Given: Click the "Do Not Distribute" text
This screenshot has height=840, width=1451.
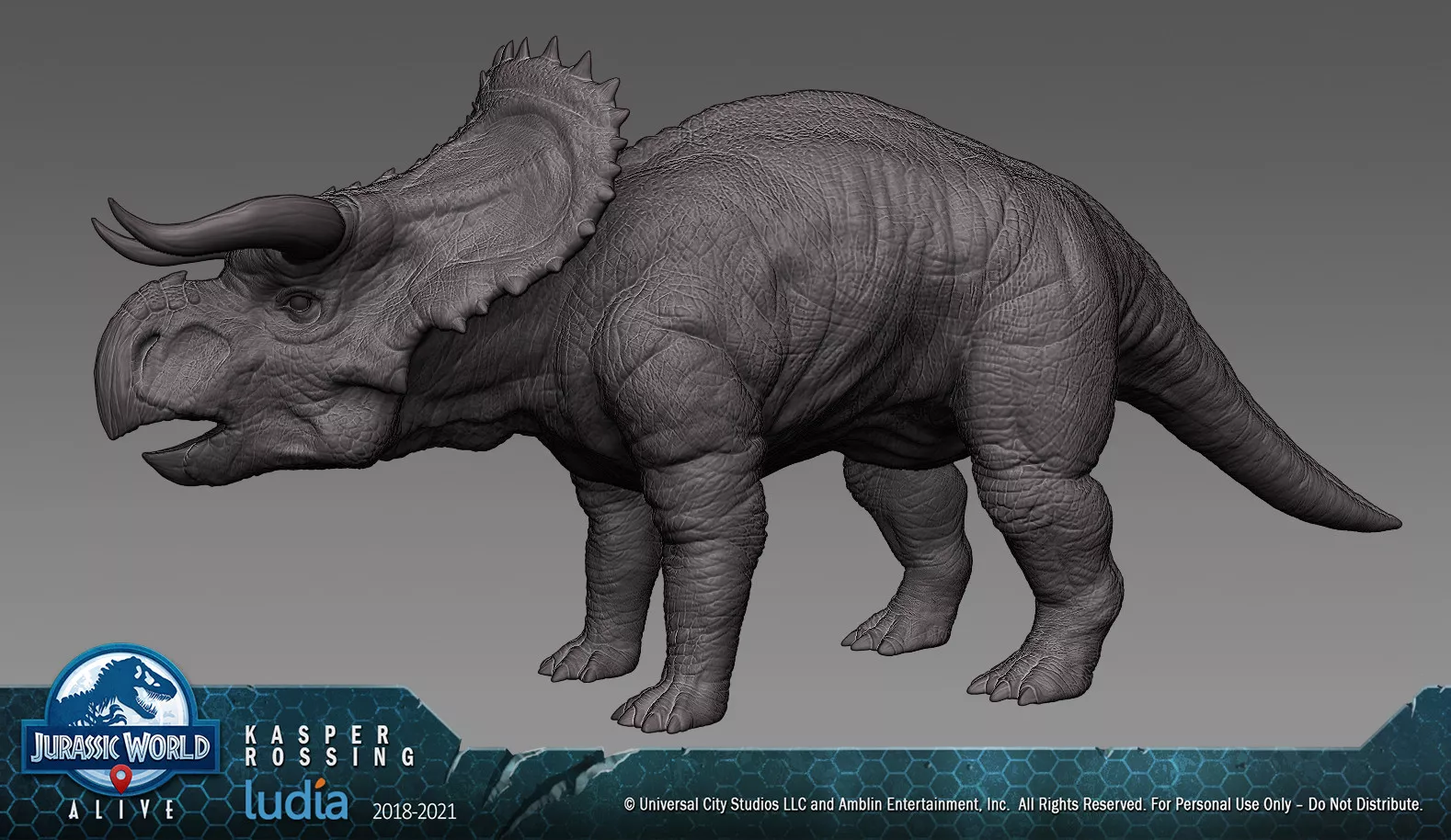Looking at the screenshot, I should (1365, 804).
